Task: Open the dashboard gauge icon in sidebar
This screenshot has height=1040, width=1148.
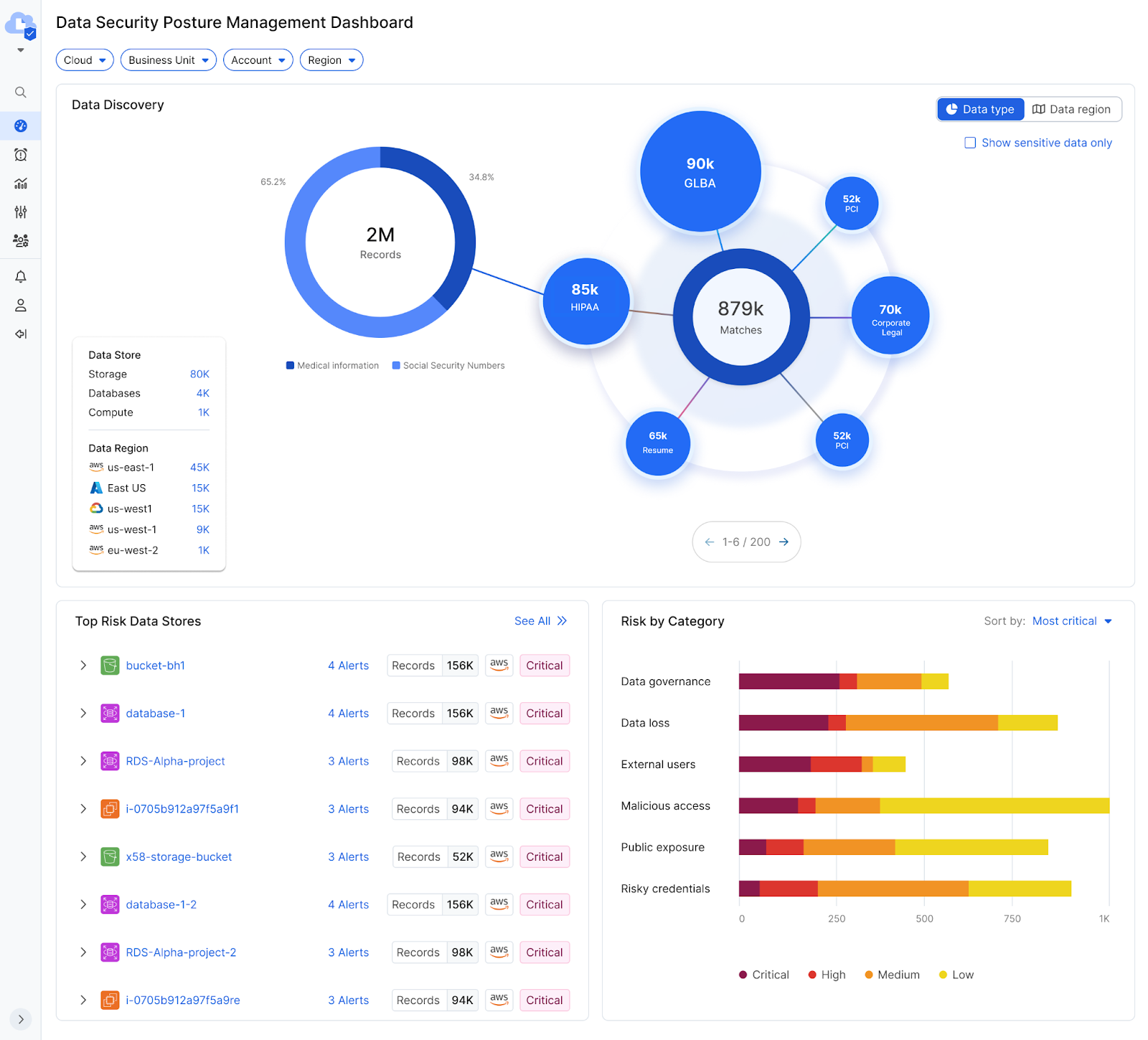Action: point(21,126)
